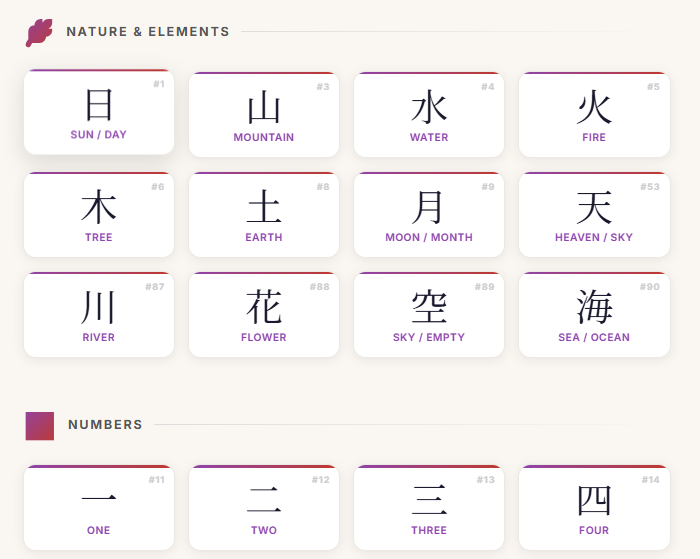Open the Tree kanji card
The height and width of the screenshot is (559, 700).
(99, 214)
